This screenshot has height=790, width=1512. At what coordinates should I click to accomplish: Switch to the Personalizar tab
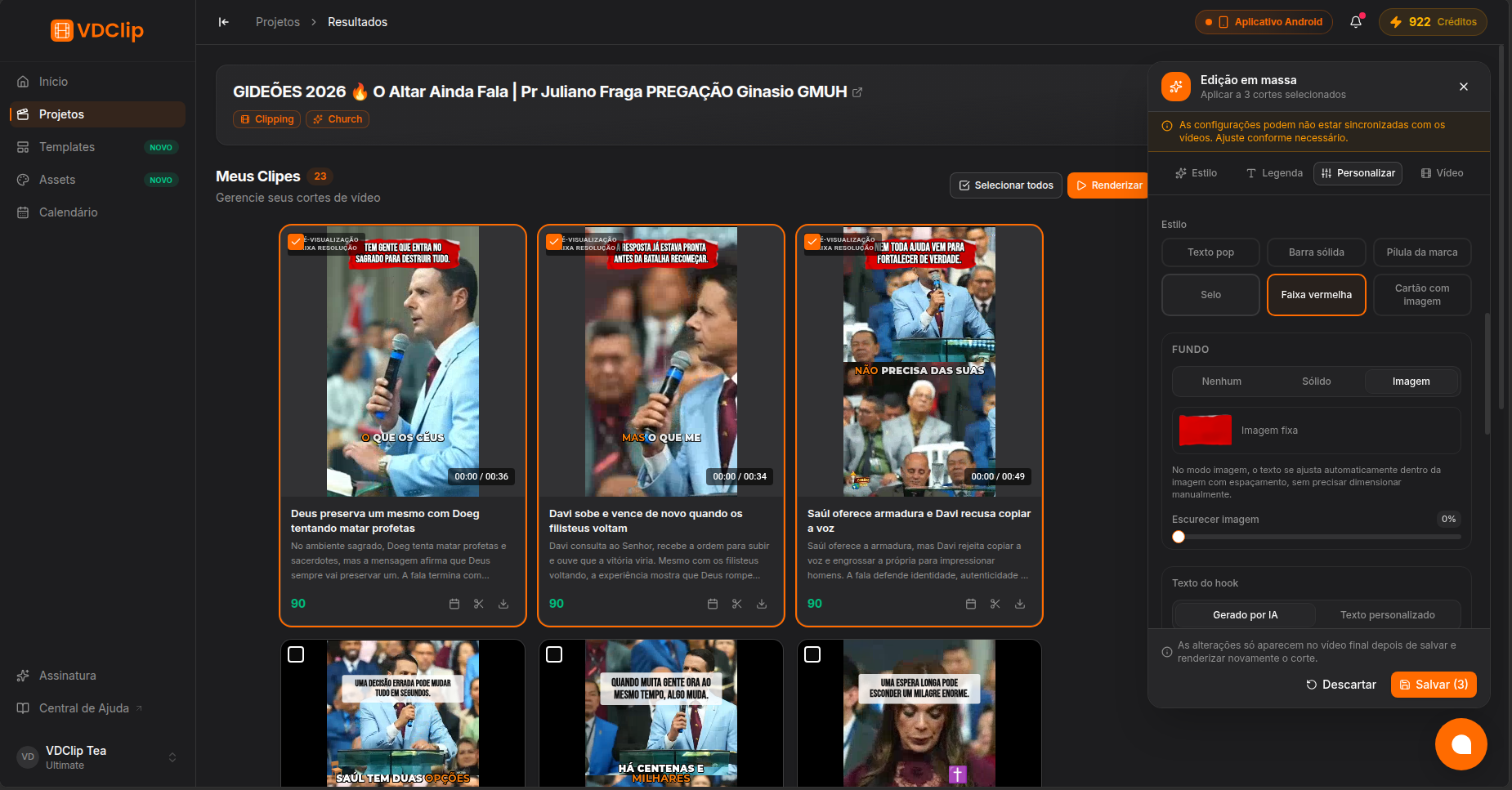point(1358,173)
